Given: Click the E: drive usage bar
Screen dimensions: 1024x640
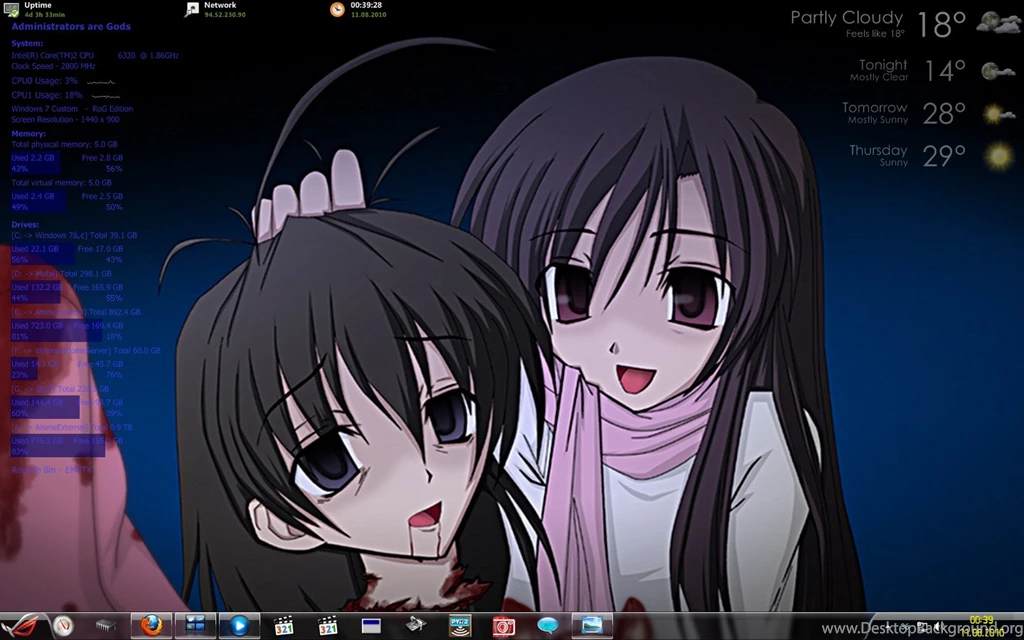Looking at the screenshot, I should [56, 331].
